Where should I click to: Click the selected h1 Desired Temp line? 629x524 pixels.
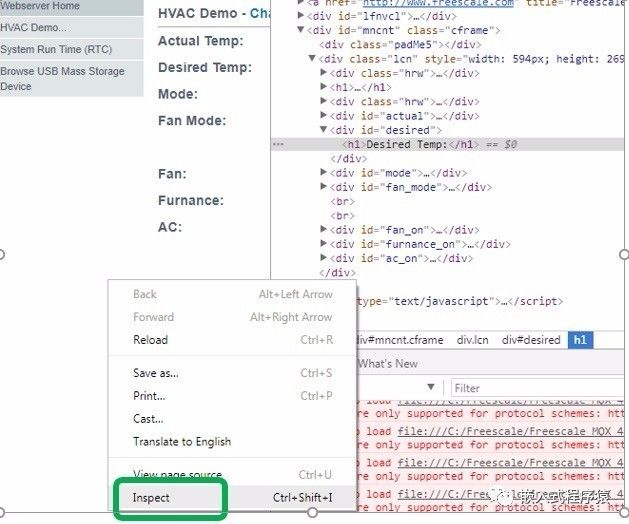[447, 144]
